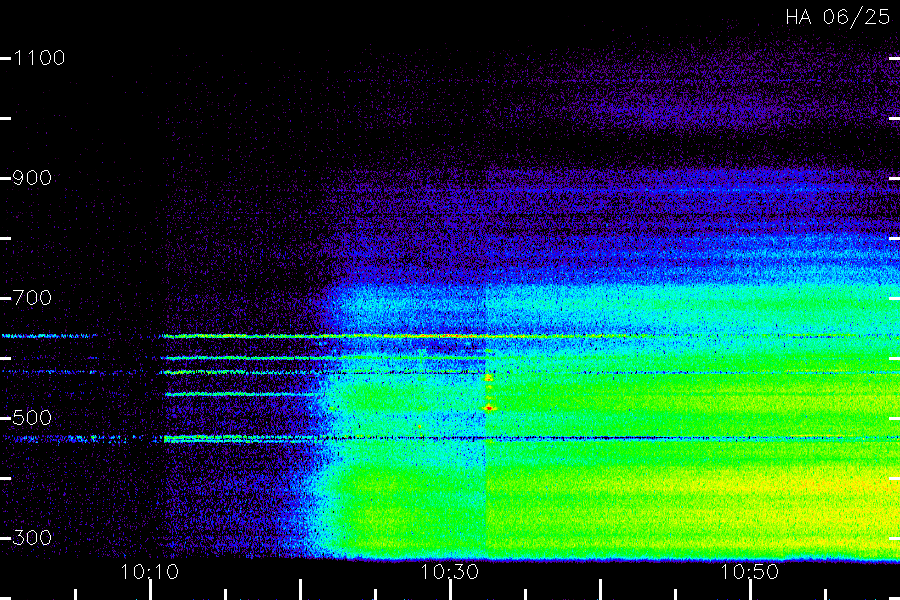Click the 10:50 time axis label
This screenshot has width=900, height=600.
click(x=749, y=572)
